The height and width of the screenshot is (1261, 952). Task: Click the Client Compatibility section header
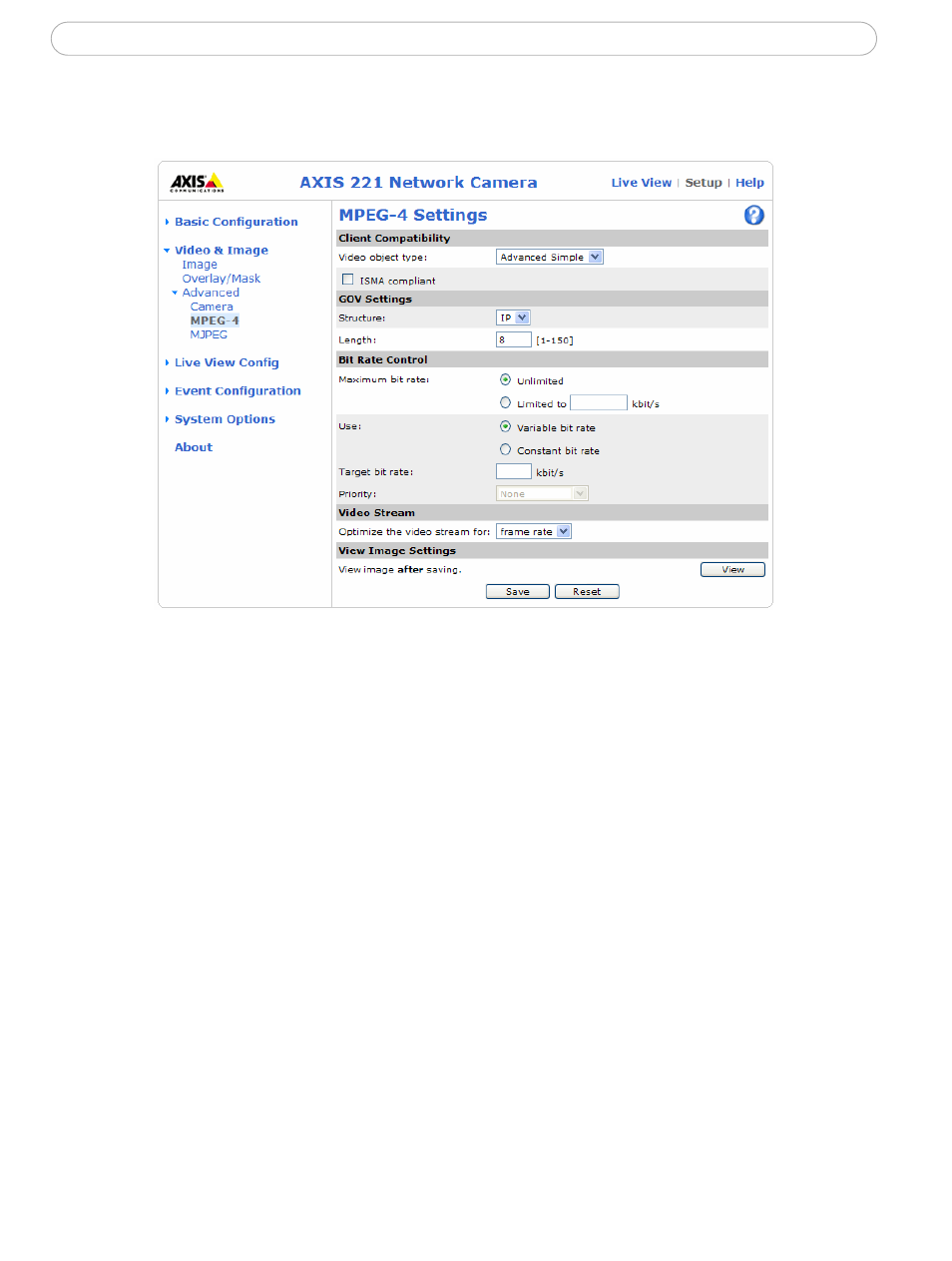point(553,238)
